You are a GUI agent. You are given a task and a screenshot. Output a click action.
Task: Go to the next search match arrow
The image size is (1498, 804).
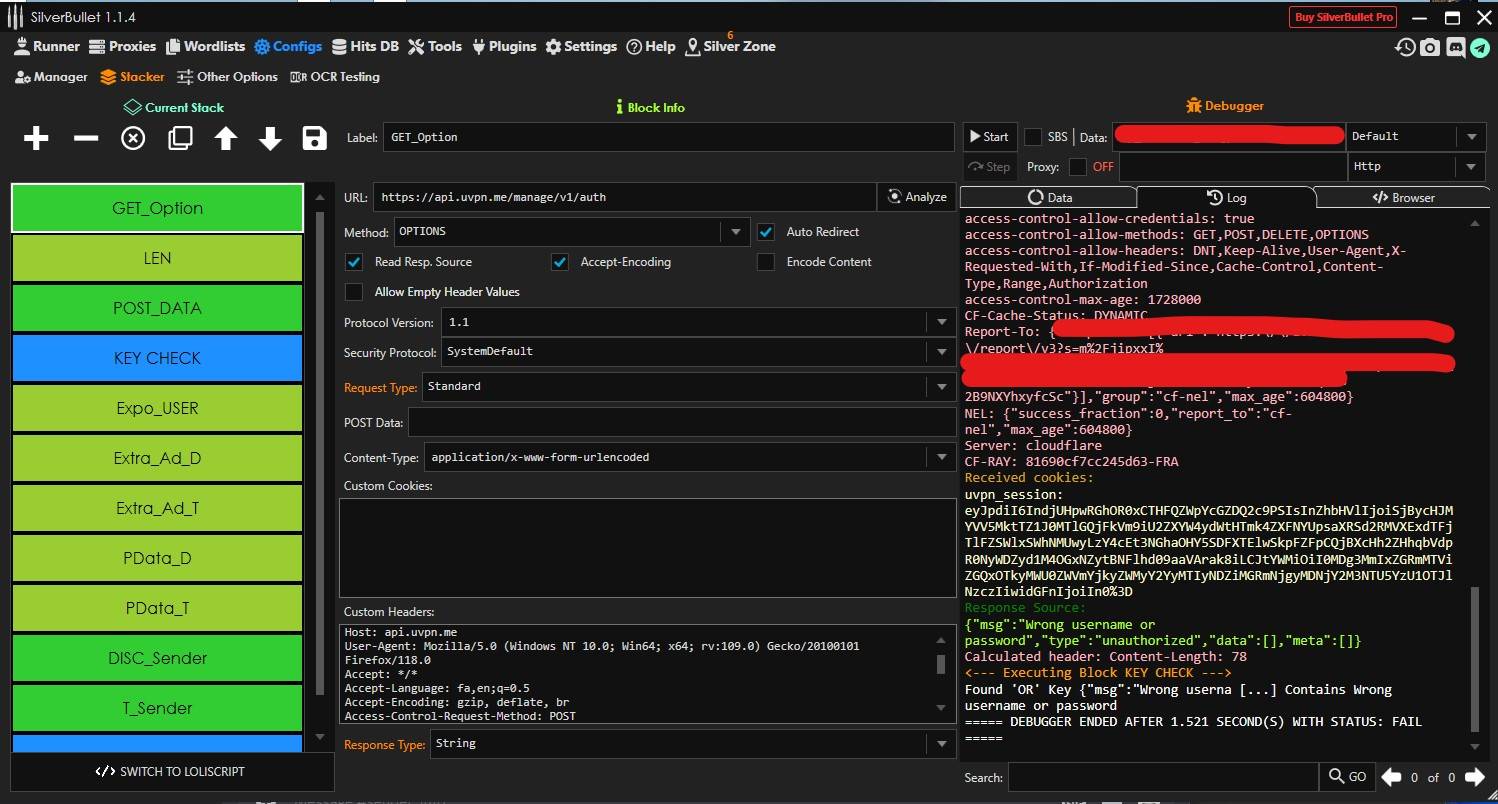[1475, 777]
